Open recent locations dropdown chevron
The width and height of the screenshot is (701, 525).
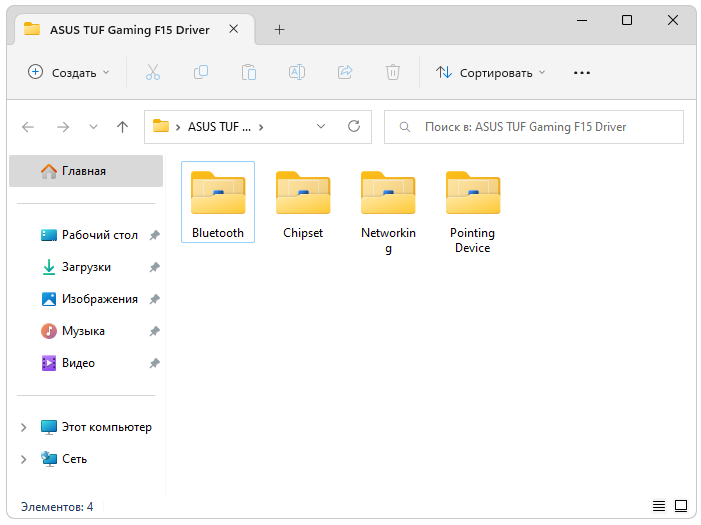(x=93, y=127)
